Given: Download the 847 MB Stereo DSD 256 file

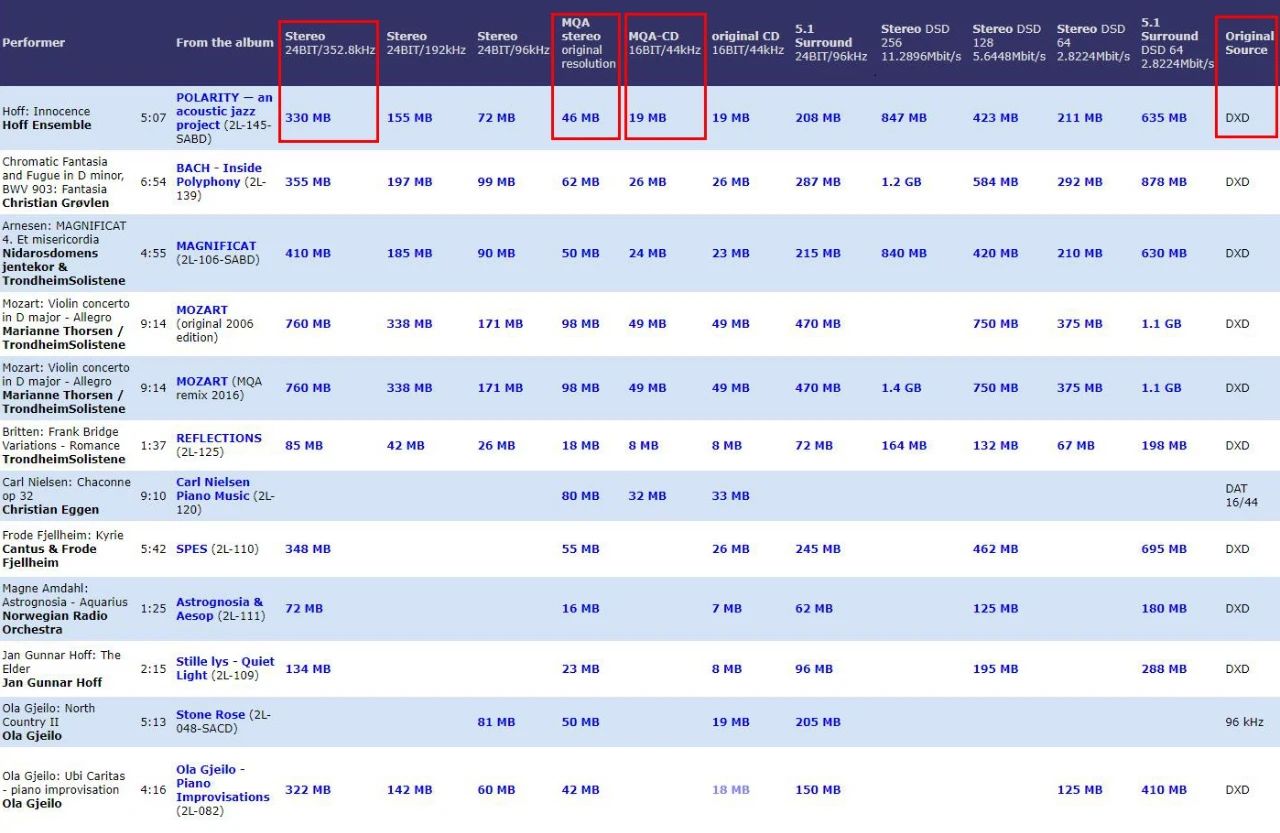Looking at the screenshot, I should tap(903, 118).
